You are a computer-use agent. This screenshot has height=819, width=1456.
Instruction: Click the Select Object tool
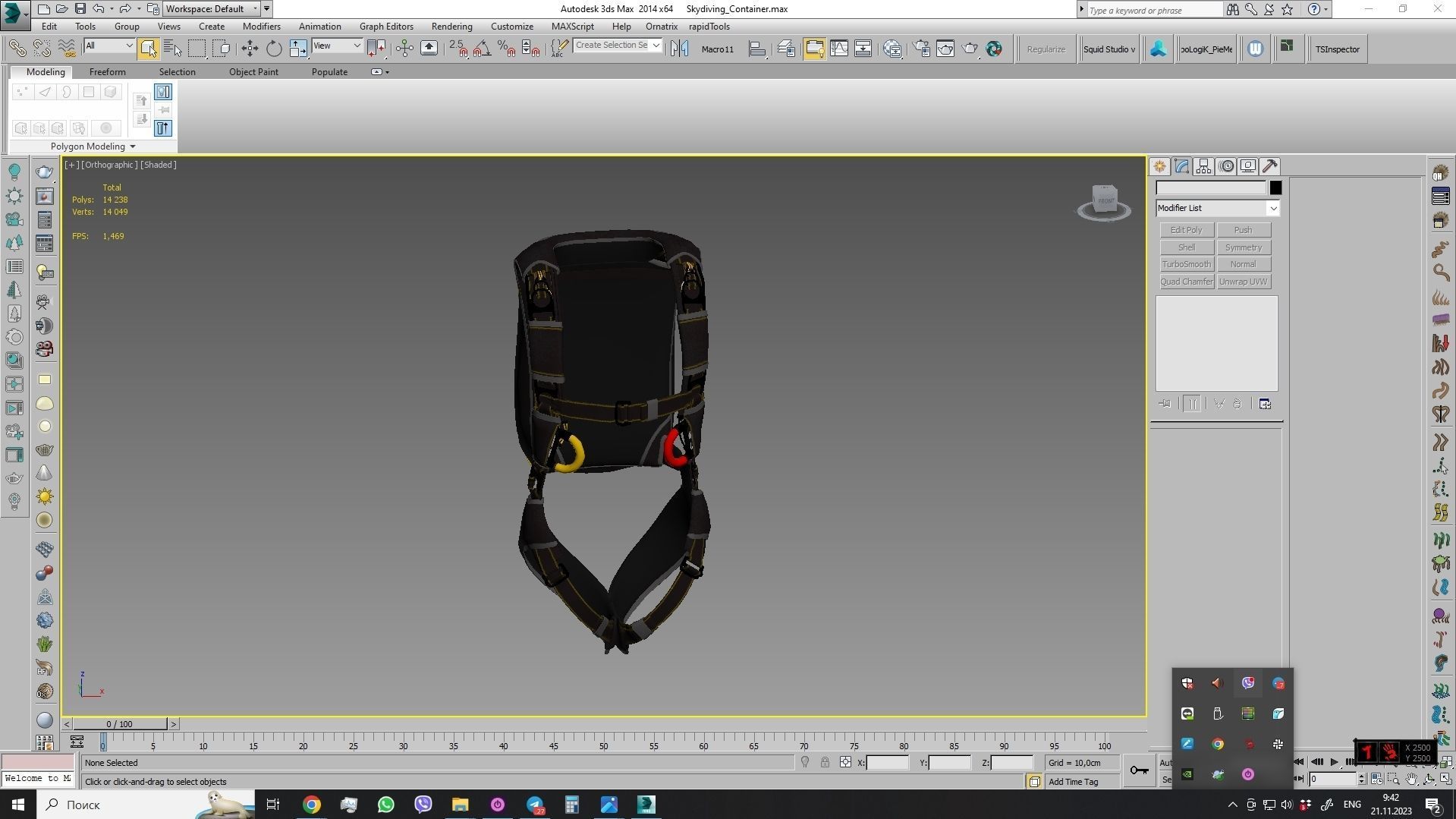pyautogui.click(x=148, y=49)
